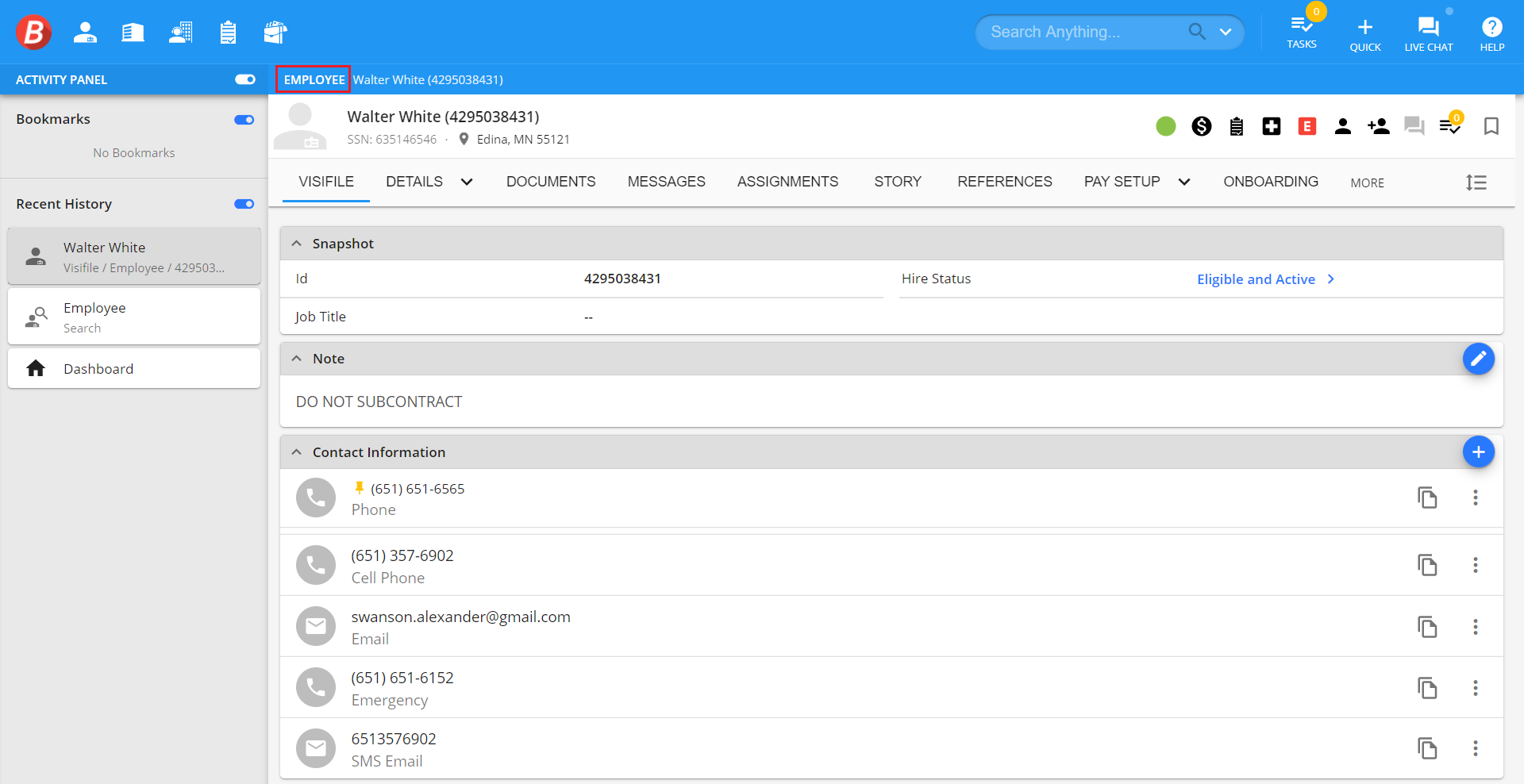1524x784 pixels.
Task: Switch to the REFERENCES tab
Action: 1005,182
